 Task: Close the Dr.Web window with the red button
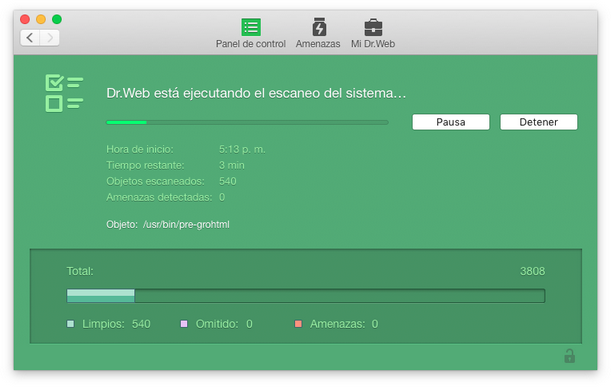[x=25, y=19]
